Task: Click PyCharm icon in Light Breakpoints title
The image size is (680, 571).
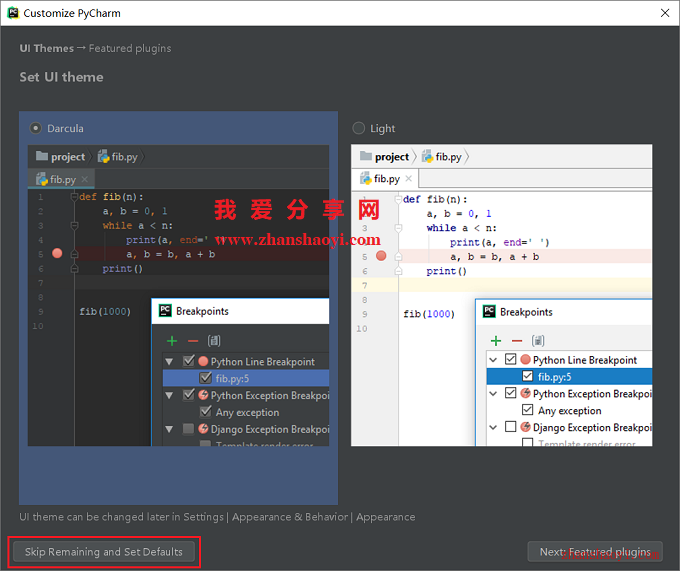Action: click(x=489, y=311)
